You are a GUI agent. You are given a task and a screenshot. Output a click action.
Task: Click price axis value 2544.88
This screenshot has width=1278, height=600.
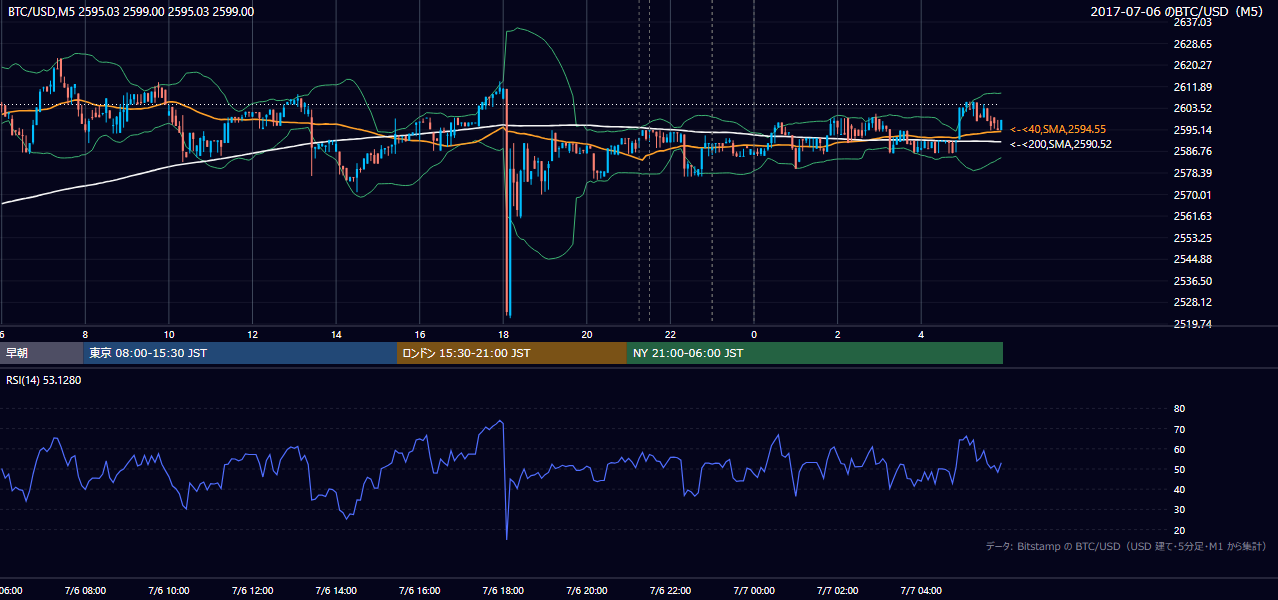click(x=1193, y=259)
